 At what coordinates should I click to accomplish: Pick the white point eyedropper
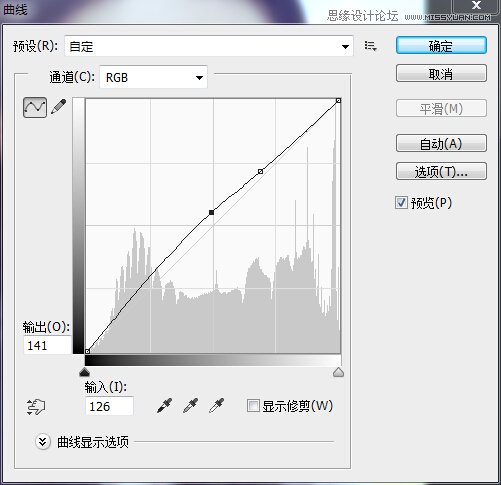[217, 406]
